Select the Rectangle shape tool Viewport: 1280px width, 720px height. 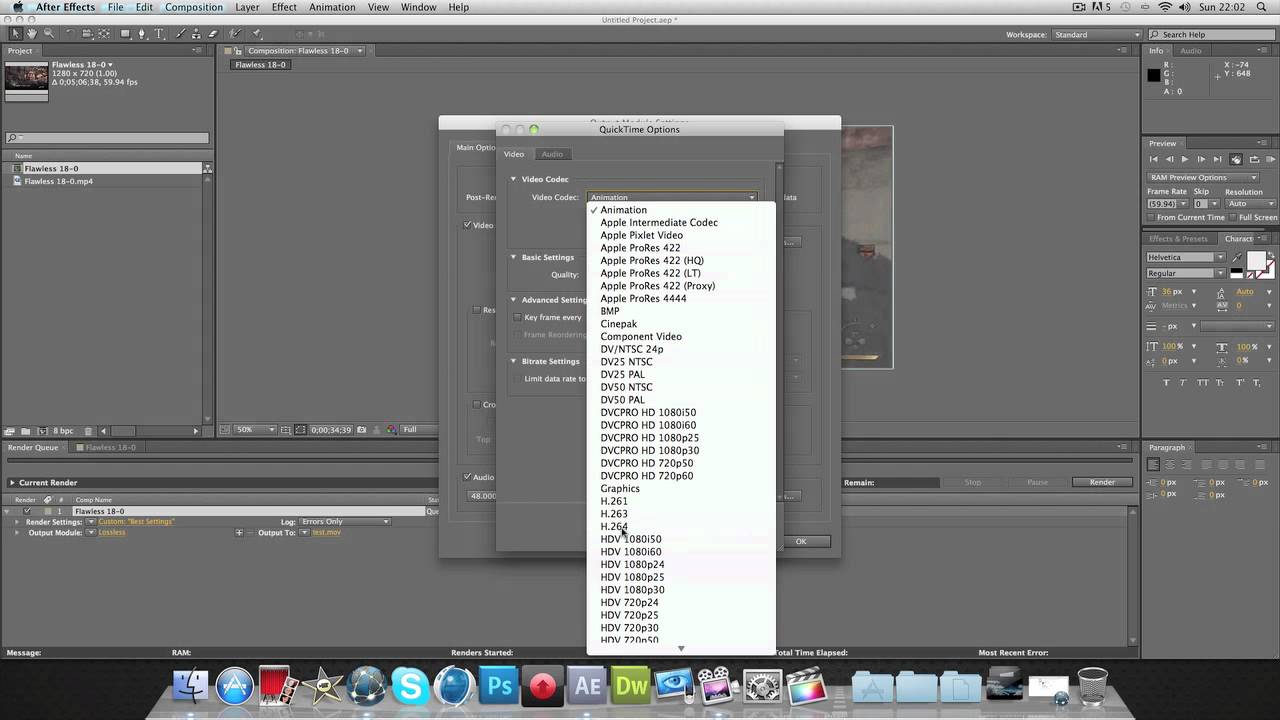click(125, 34)
